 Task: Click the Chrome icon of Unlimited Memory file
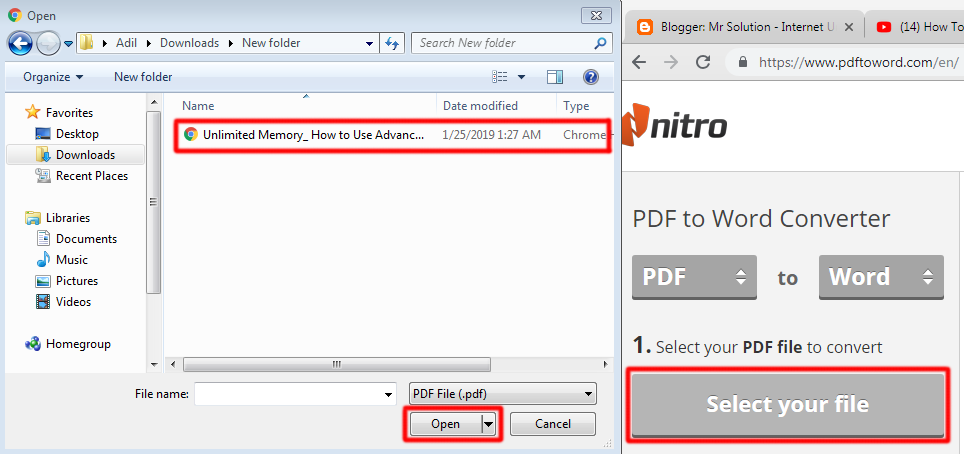pos(191,135)
